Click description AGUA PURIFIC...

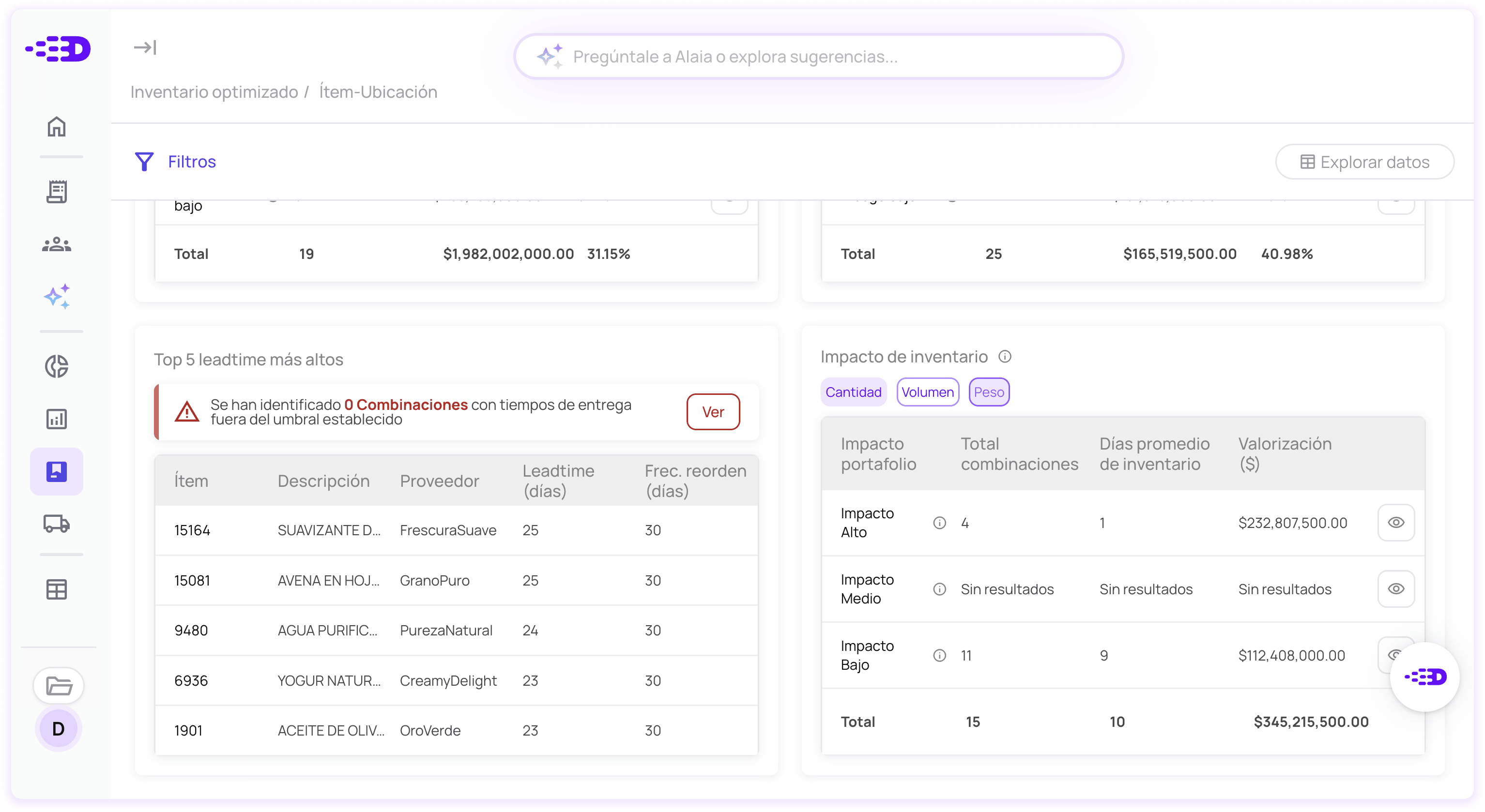point(327,631)
